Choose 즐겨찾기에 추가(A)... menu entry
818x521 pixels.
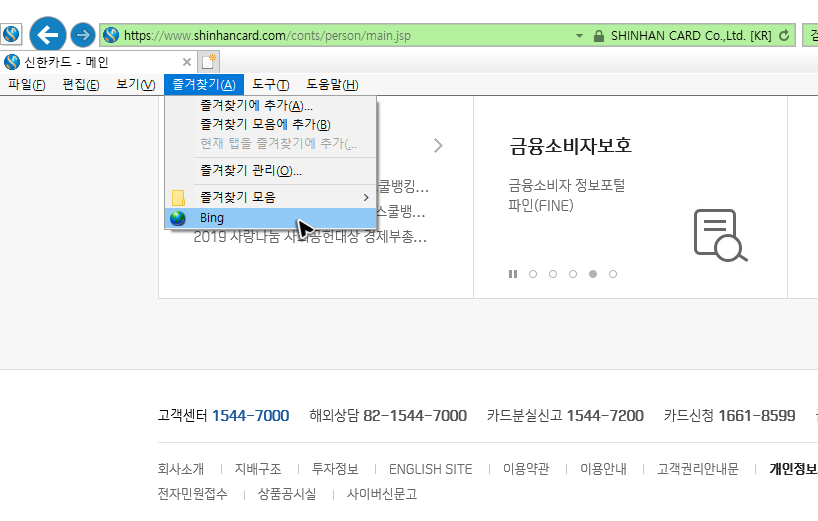271,105
